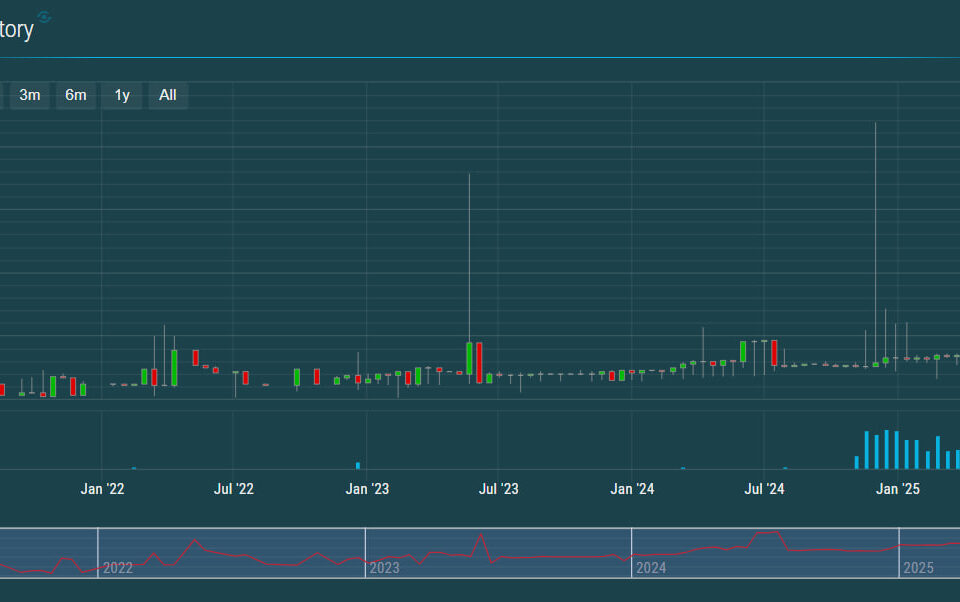Click the Jul '23 axis label
The width and height of the screenshot is (960, 602).
498,489
